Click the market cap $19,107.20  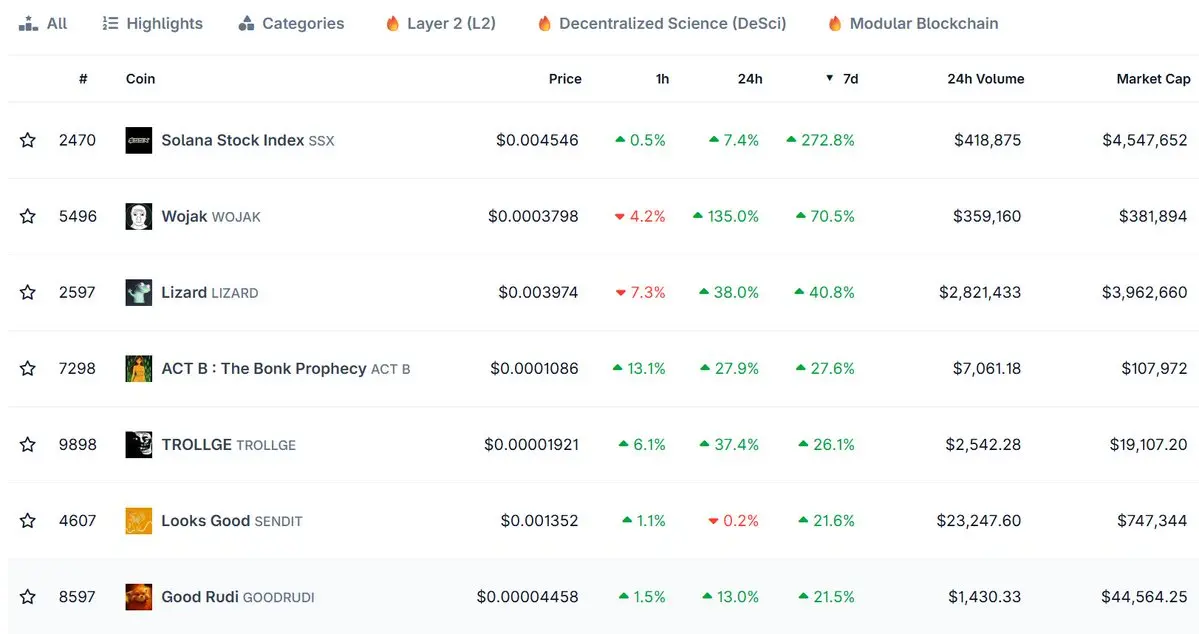point(1149,444)
